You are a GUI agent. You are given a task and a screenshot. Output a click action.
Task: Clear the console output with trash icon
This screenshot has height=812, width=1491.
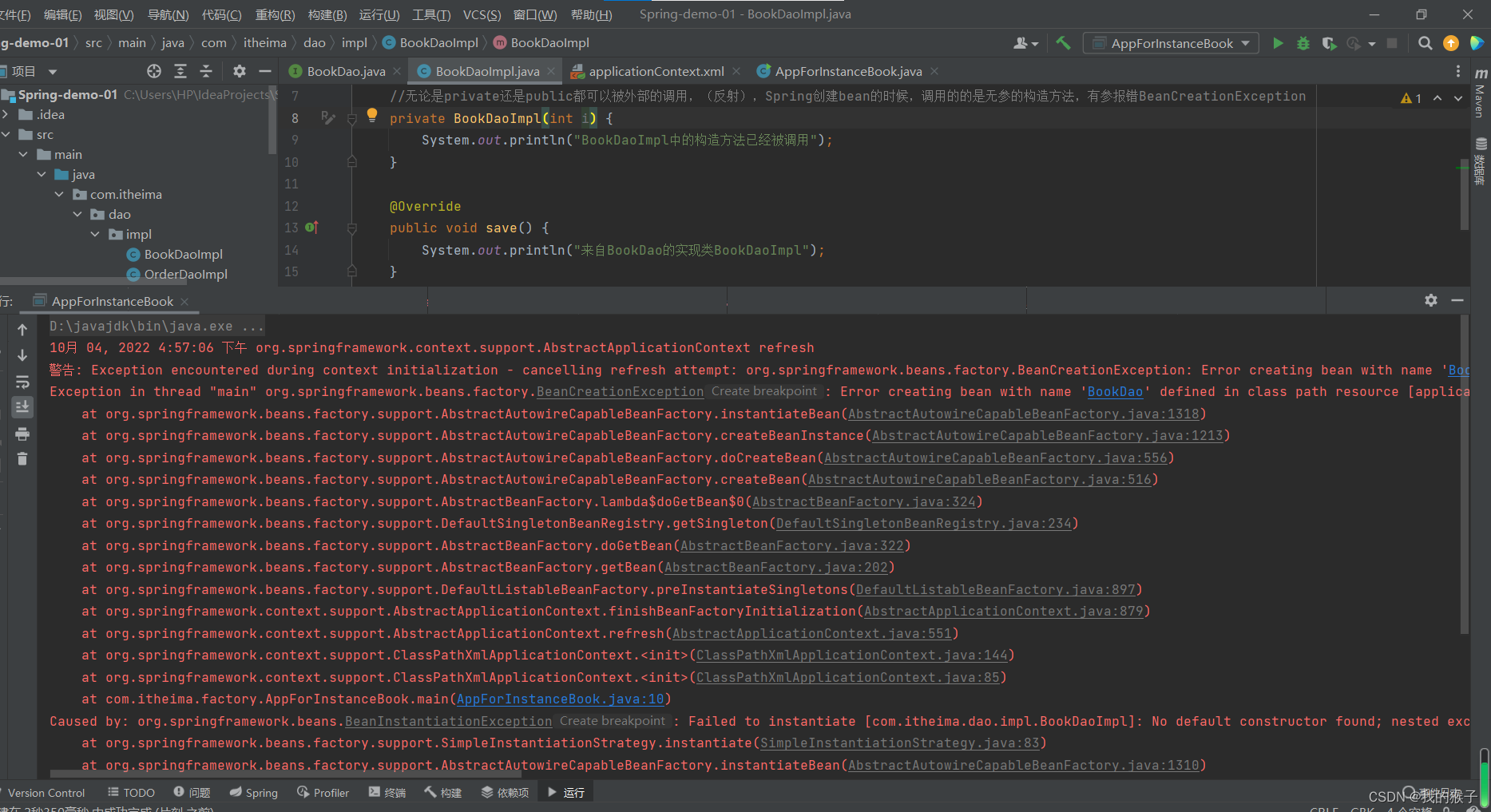tap(22, 458)
